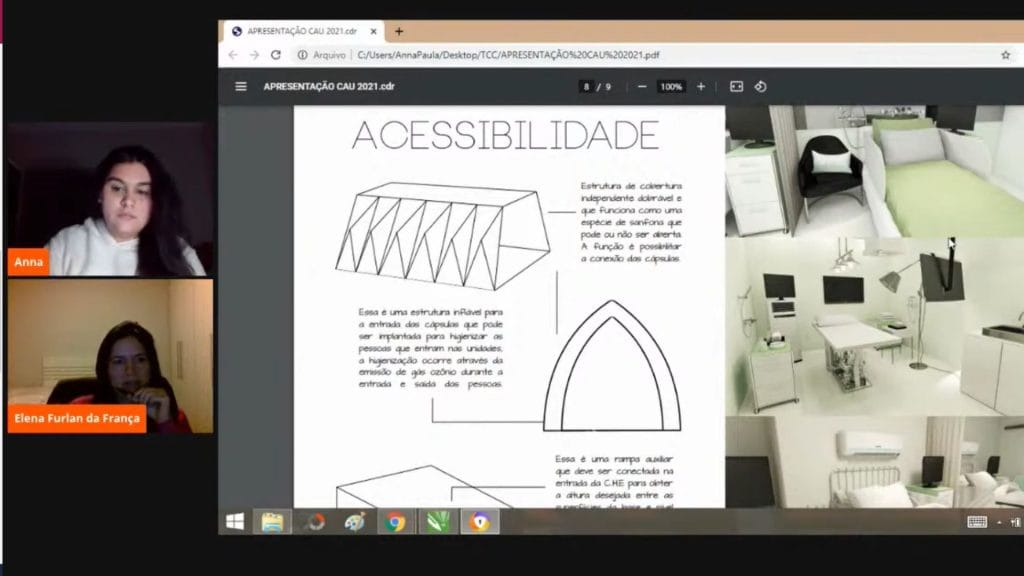Open a new browser tab
Screen dimensions: 1024x576
pyautogui.click(x=399, y=31)
